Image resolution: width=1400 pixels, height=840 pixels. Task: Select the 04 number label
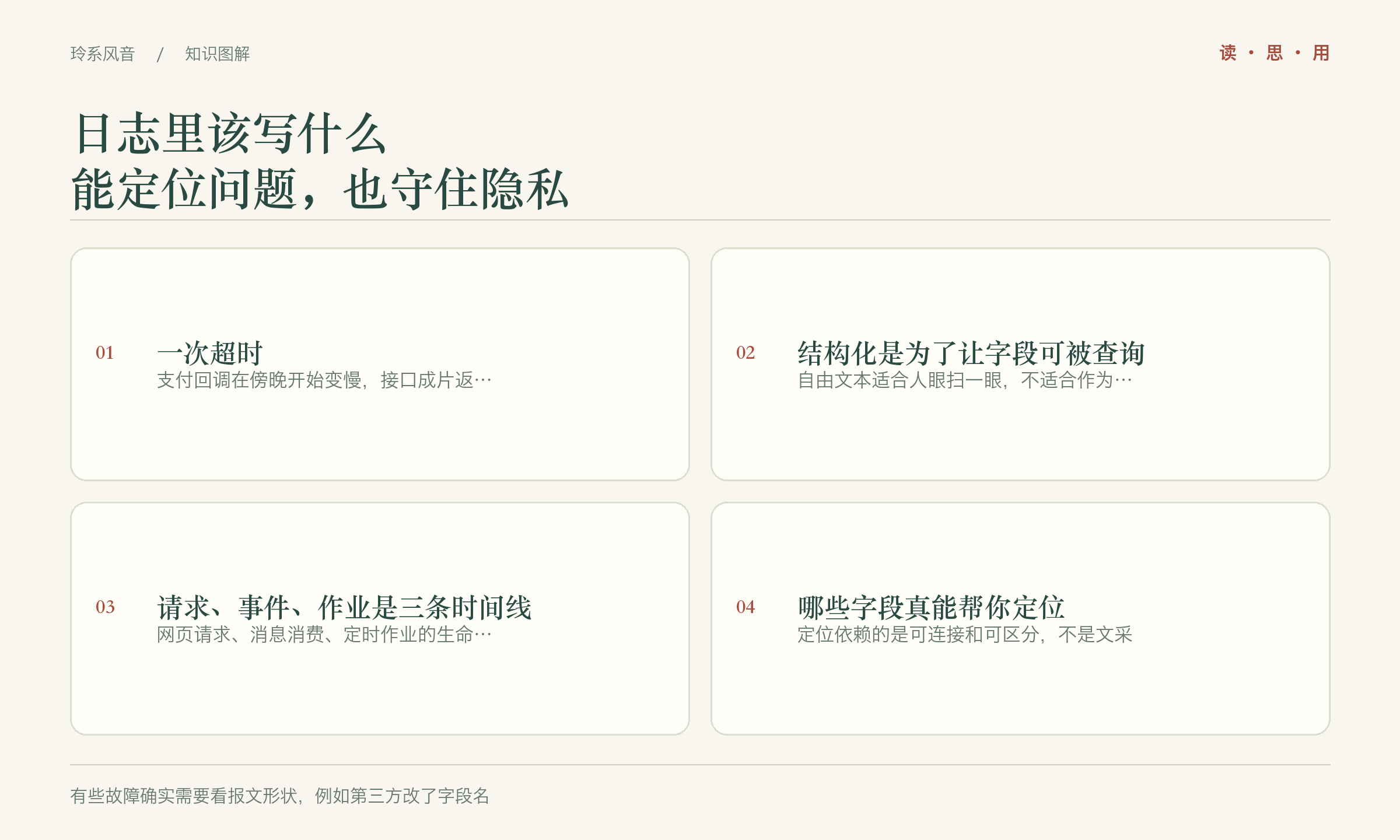745,607
